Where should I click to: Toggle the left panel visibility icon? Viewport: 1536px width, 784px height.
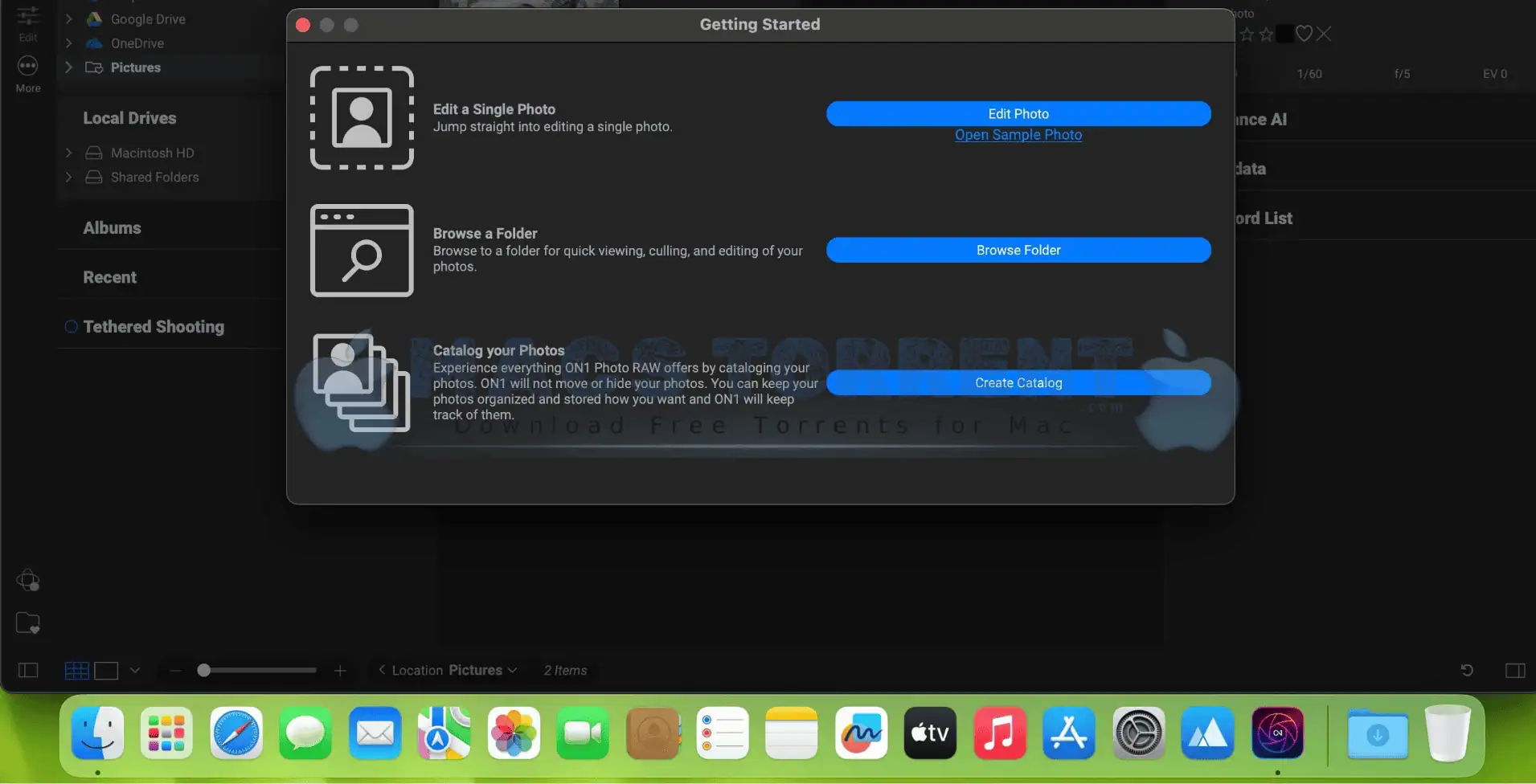pyautogui.click(x=28, y=670)
